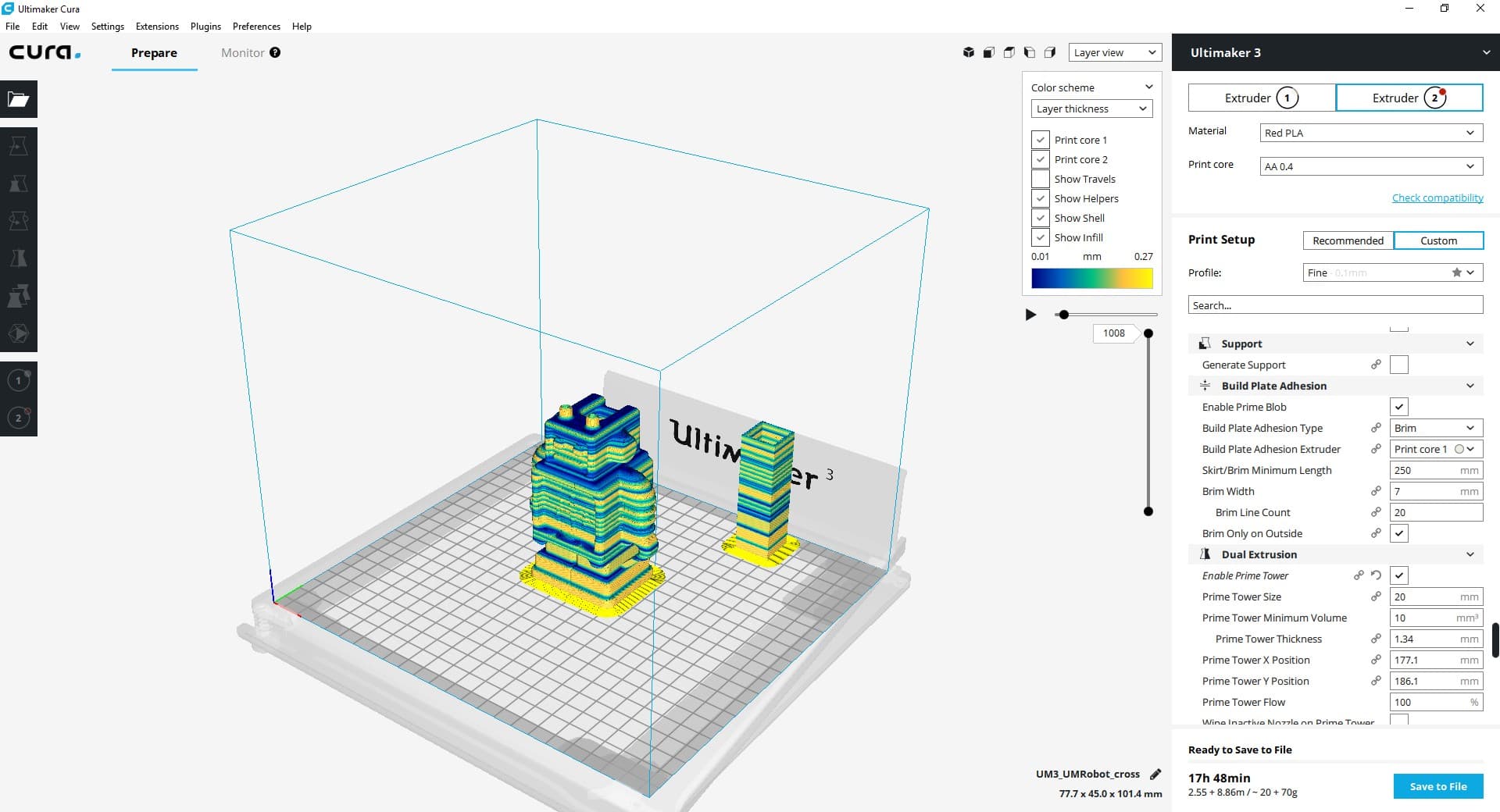Choose extruder 1 button in left toolbar
Viewport: 1500px width, 812px height.
point(19,380)
